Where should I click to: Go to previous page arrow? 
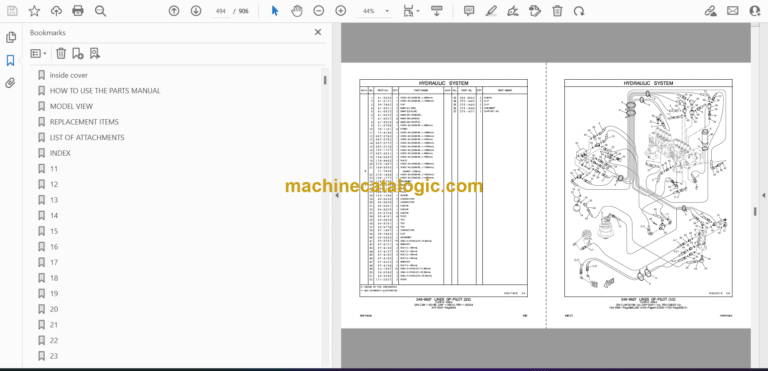[174, 11]
